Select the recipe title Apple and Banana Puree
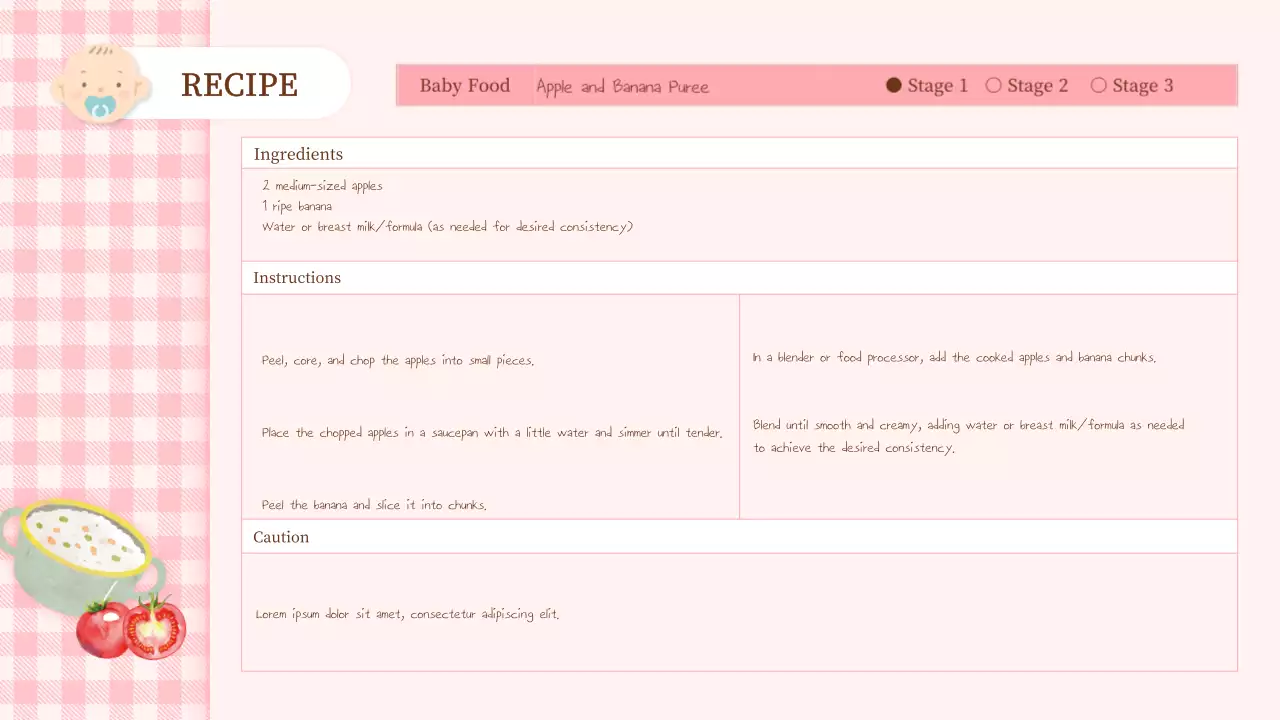 point(622,86)
